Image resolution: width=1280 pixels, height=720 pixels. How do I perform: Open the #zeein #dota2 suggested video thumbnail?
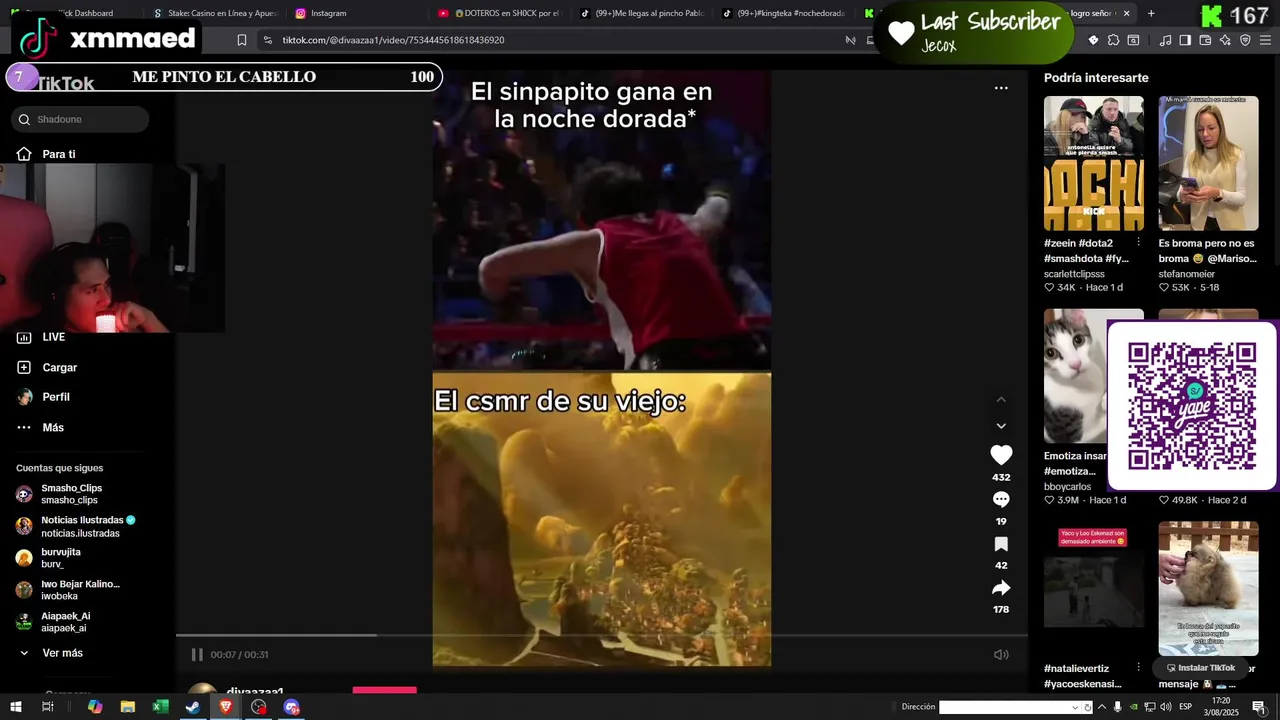(x=1094, y=163)
